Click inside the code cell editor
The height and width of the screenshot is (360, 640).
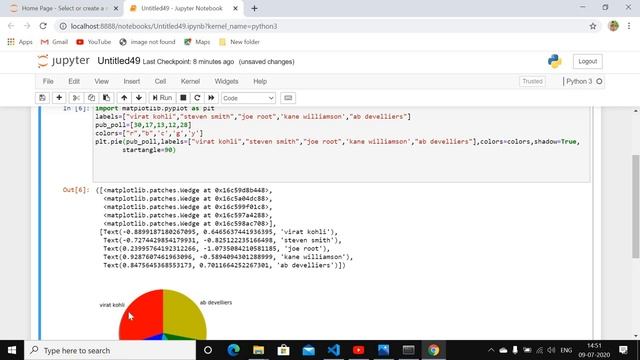[x=341, y=144]
